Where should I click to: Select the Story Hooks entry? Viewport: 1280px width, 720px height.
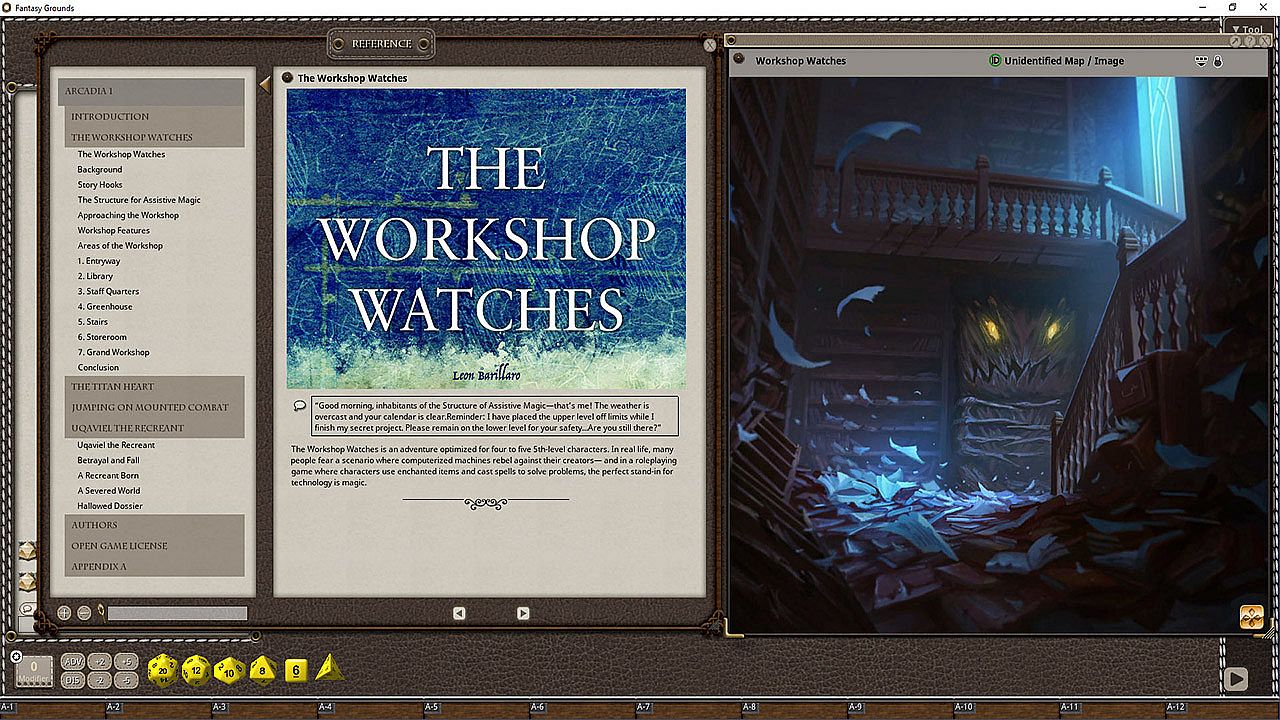(x=100, y=185)
